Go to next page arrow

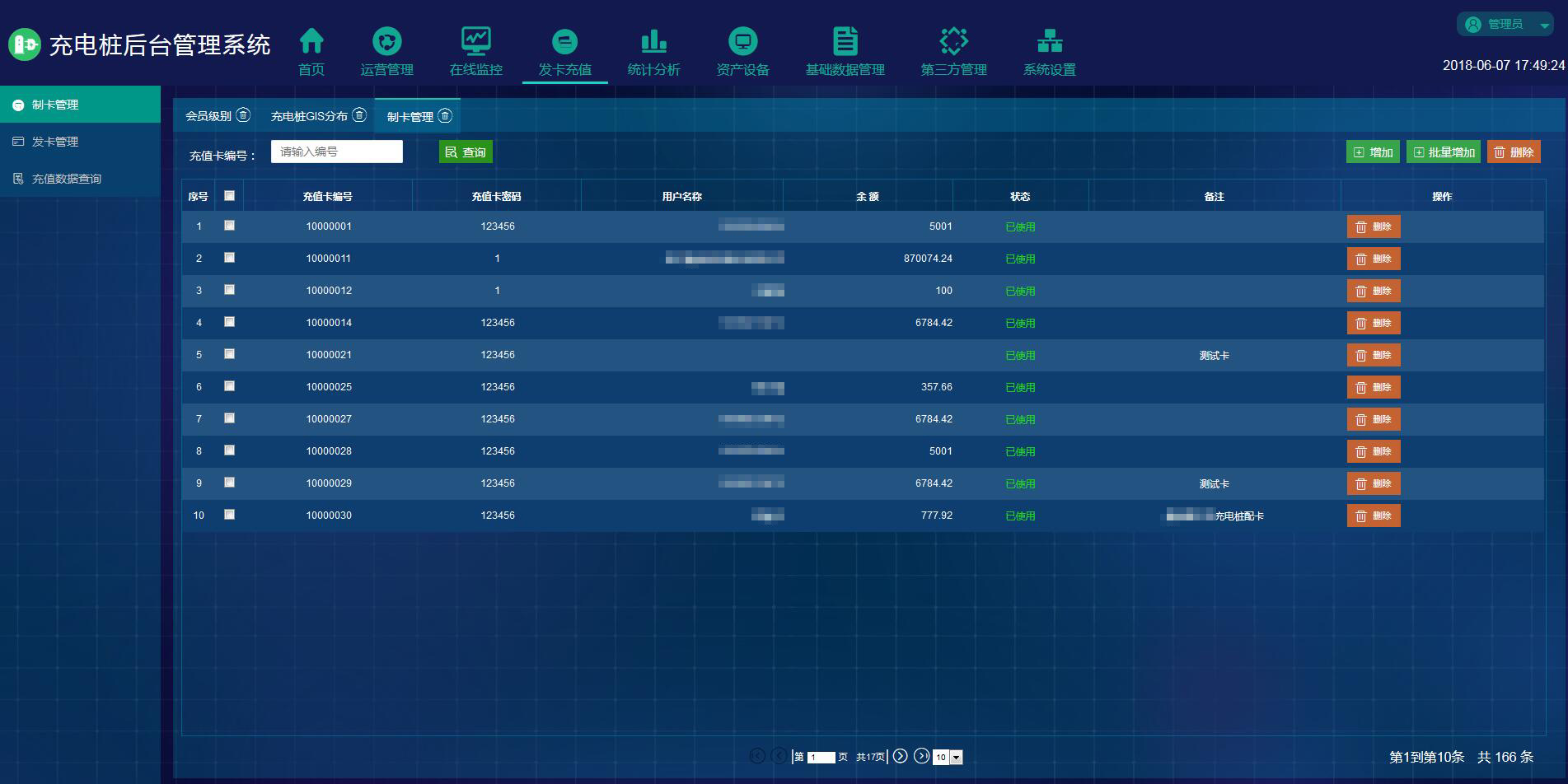pyautogui.click(x=901, y=756)
